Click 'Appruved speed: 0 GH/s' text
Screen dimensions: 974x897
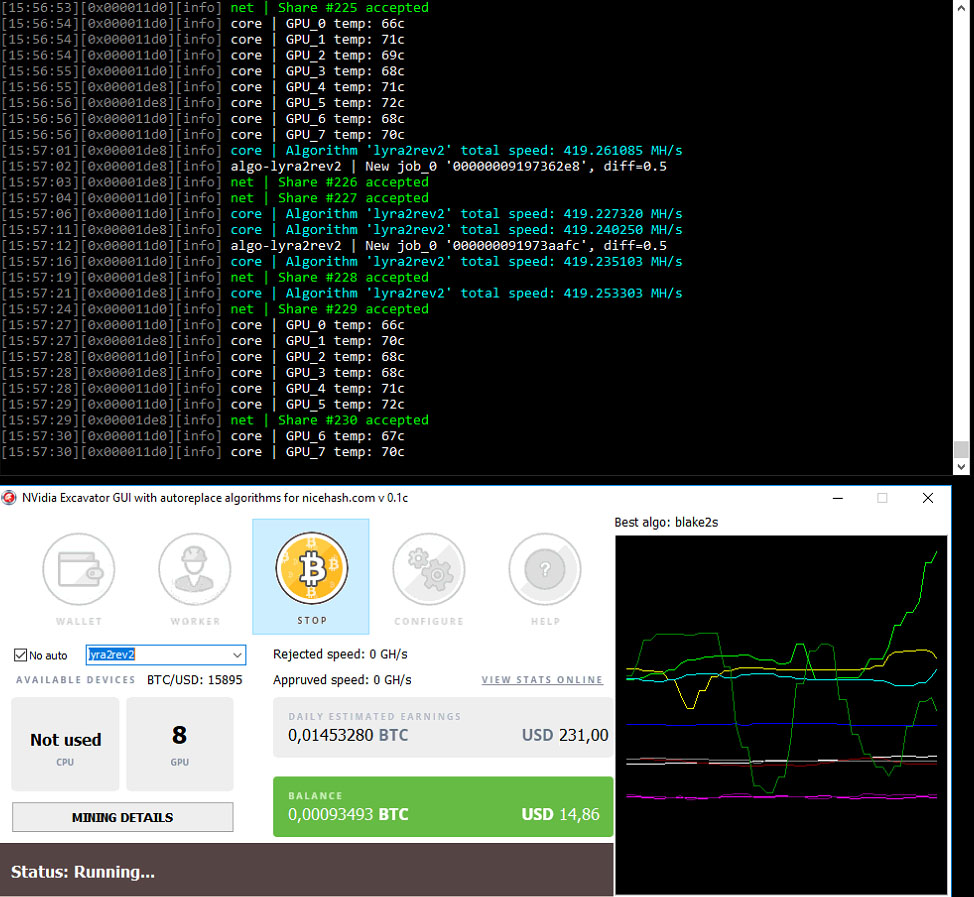coord(342,680)
